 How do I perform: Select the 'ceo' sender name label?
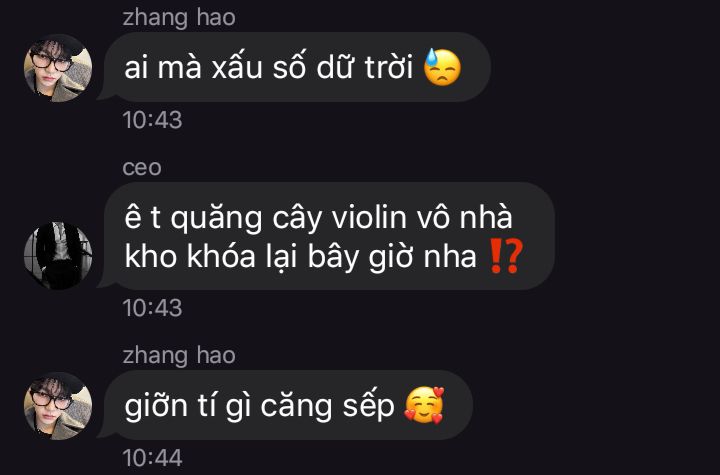pyautogui.click(x=142, y=168)
